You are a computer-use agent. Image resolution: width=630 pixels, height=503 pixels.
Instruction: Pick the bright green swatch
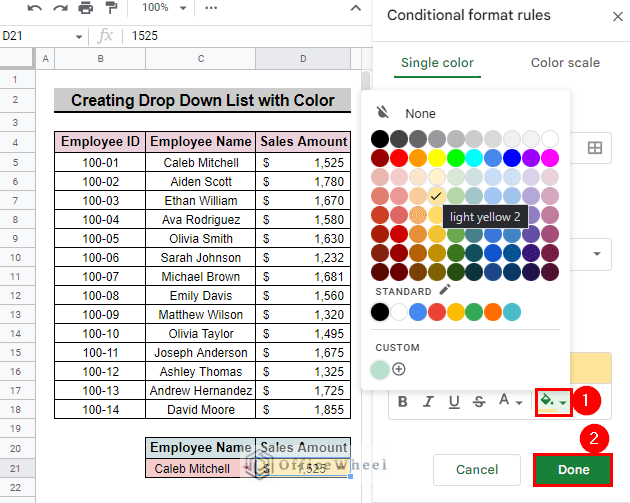pyautogui.click(x=456, y=158)
